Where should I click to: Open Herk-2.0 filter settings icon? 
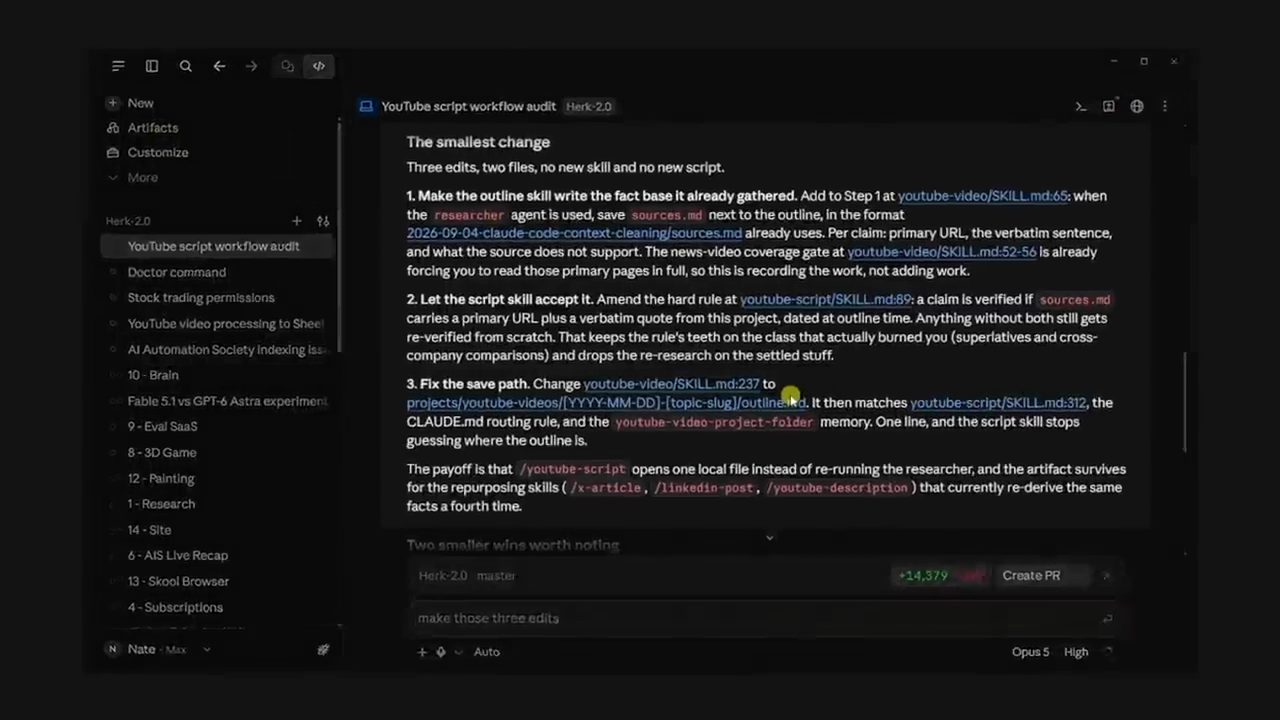[323, 221]
